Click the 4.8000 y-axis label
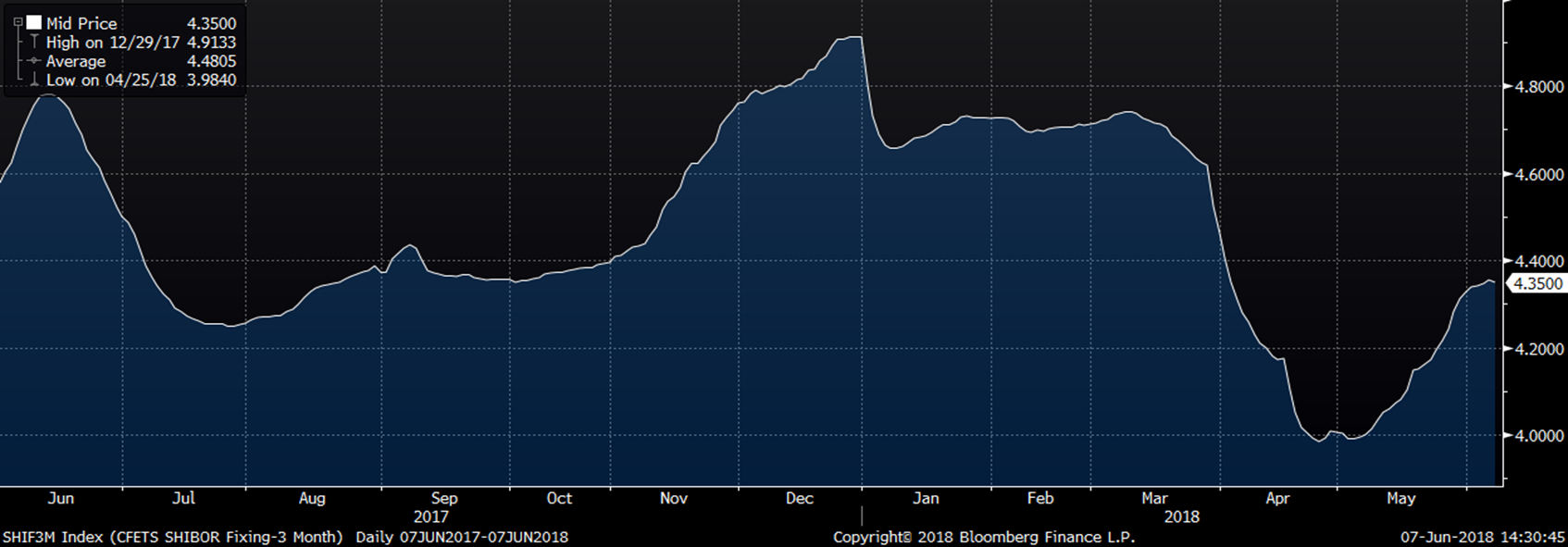 [x=1537, y=87]
